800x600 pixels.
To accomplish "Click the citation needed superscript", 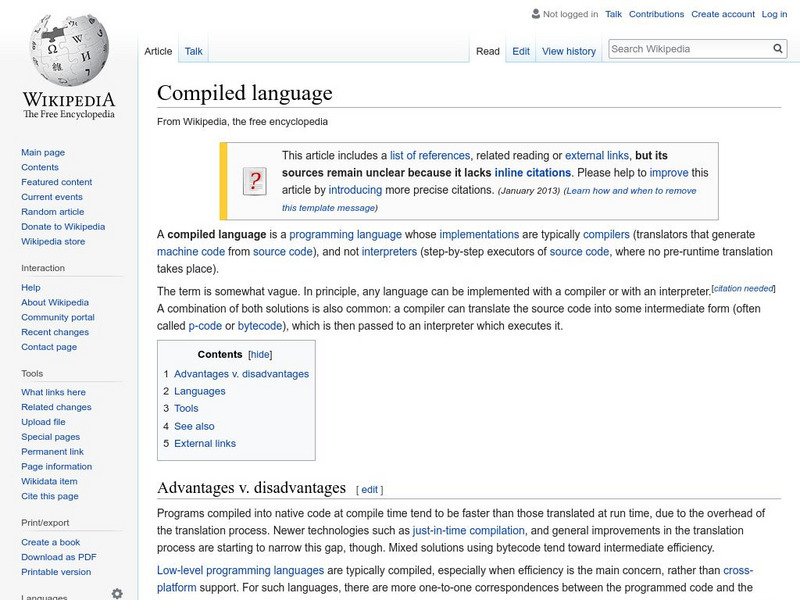I will click(x=743, y=288).
